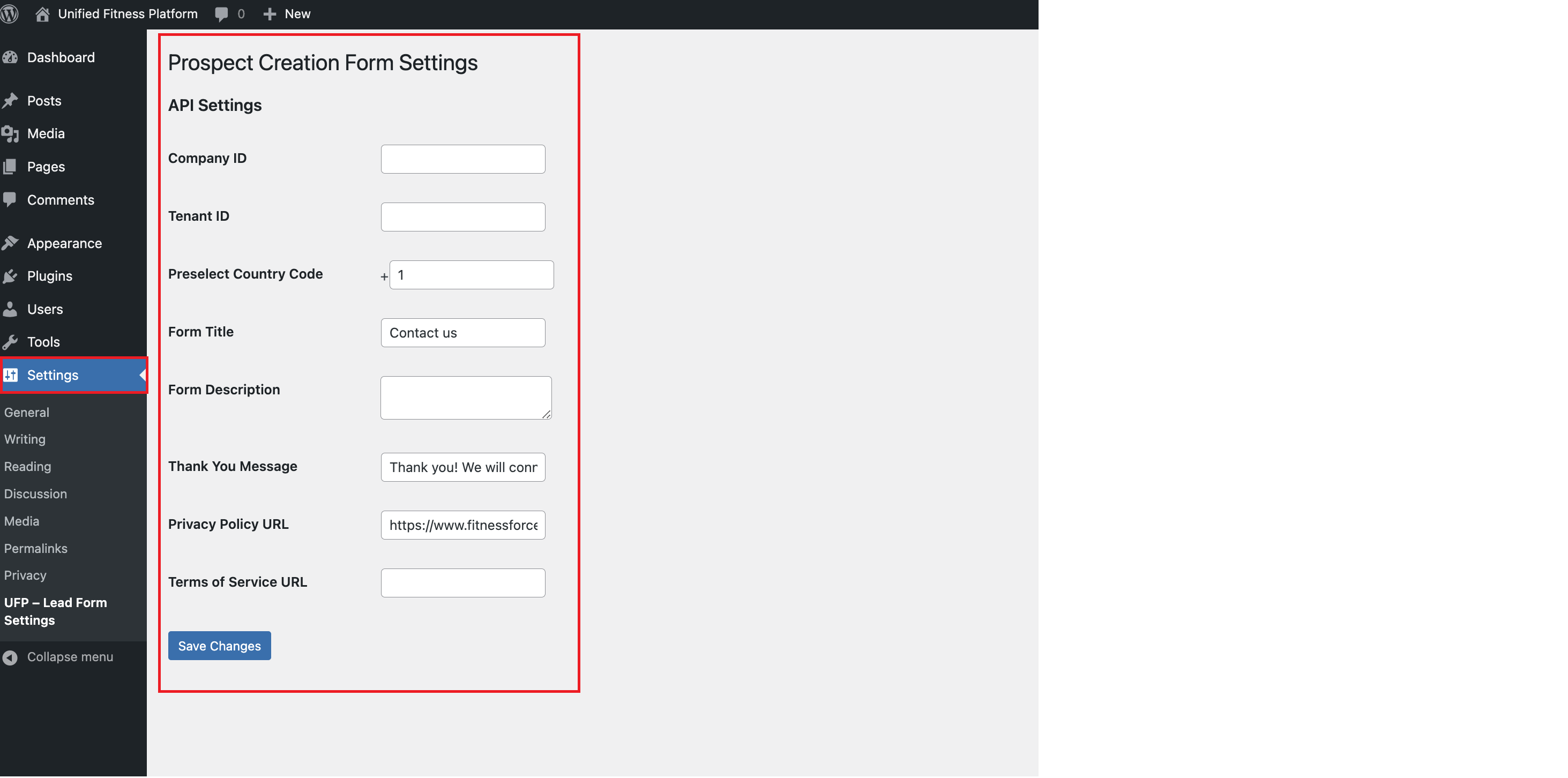Click the Form Description textarea
This screenshot has width=1568, height=778.
coord(466,398)
